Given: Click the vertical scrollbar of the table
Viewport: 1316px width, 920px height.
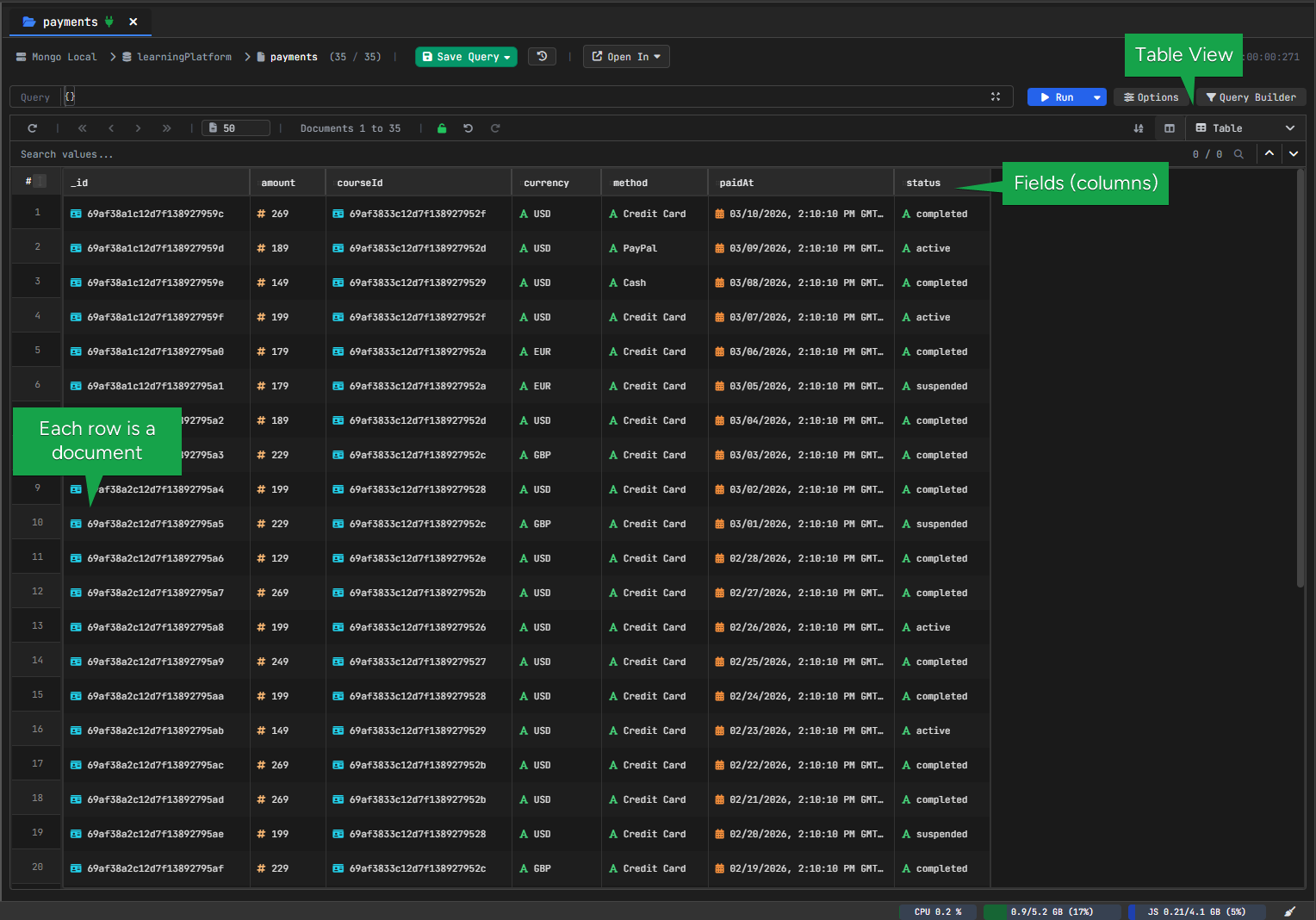Looking at the screenshot, I should pos(1300,379).
